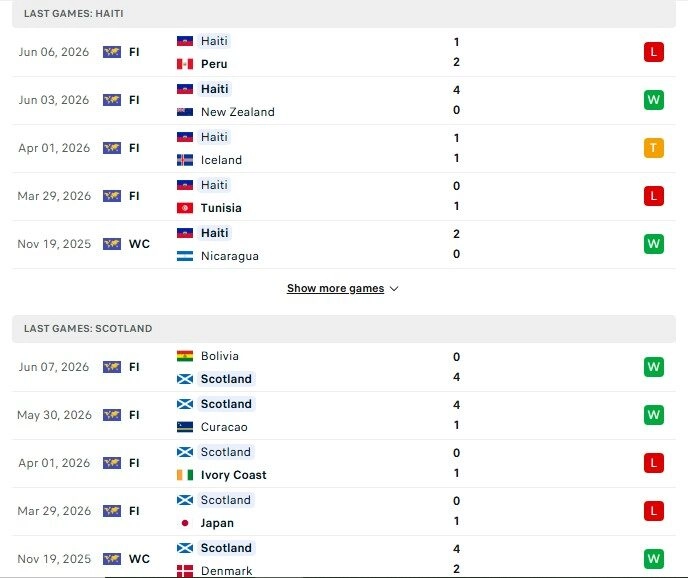The height and width of the screenshot is (578, 688).
Task: Click the Nicaragua flag icon
Action: click(185, 256)
